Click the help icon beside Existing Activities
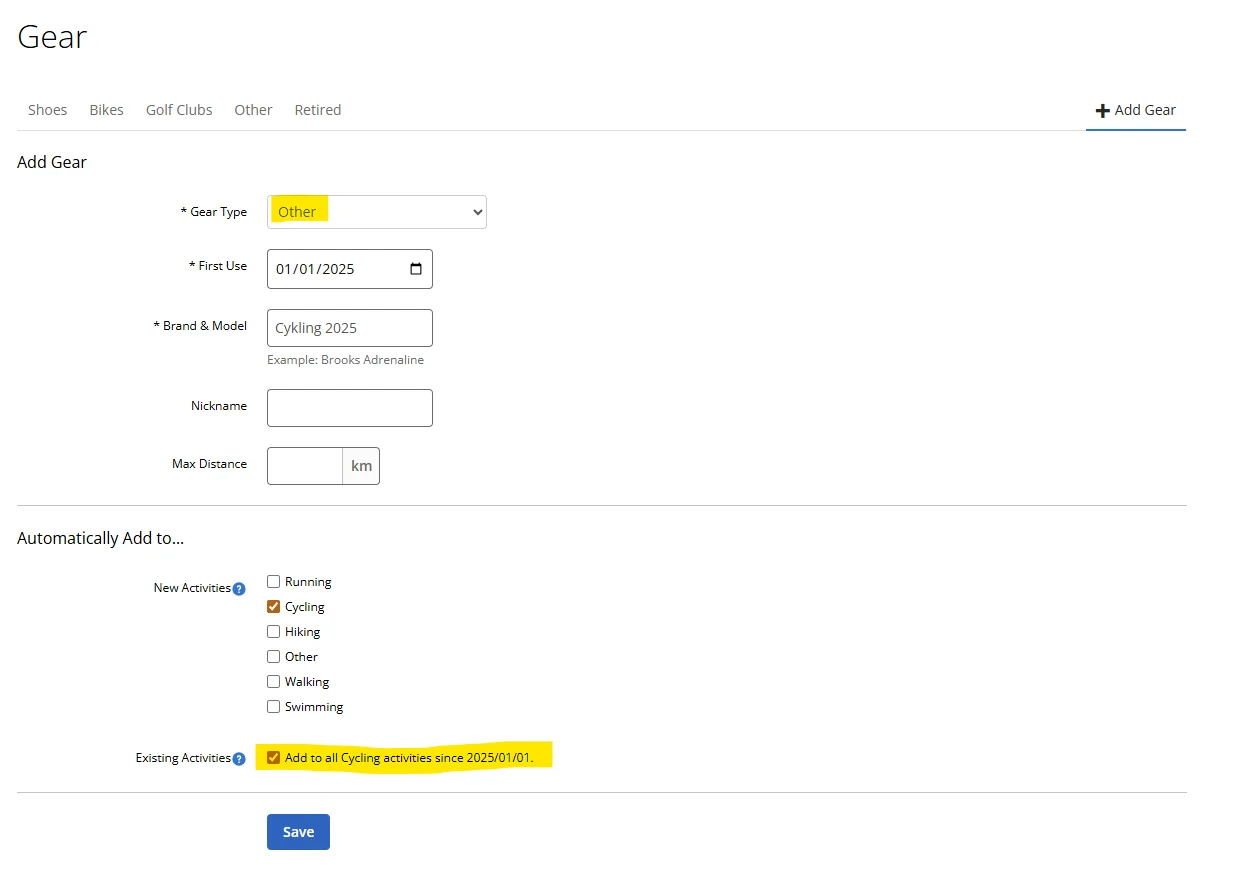This screenshot has height=872, width=1236. 239,759
